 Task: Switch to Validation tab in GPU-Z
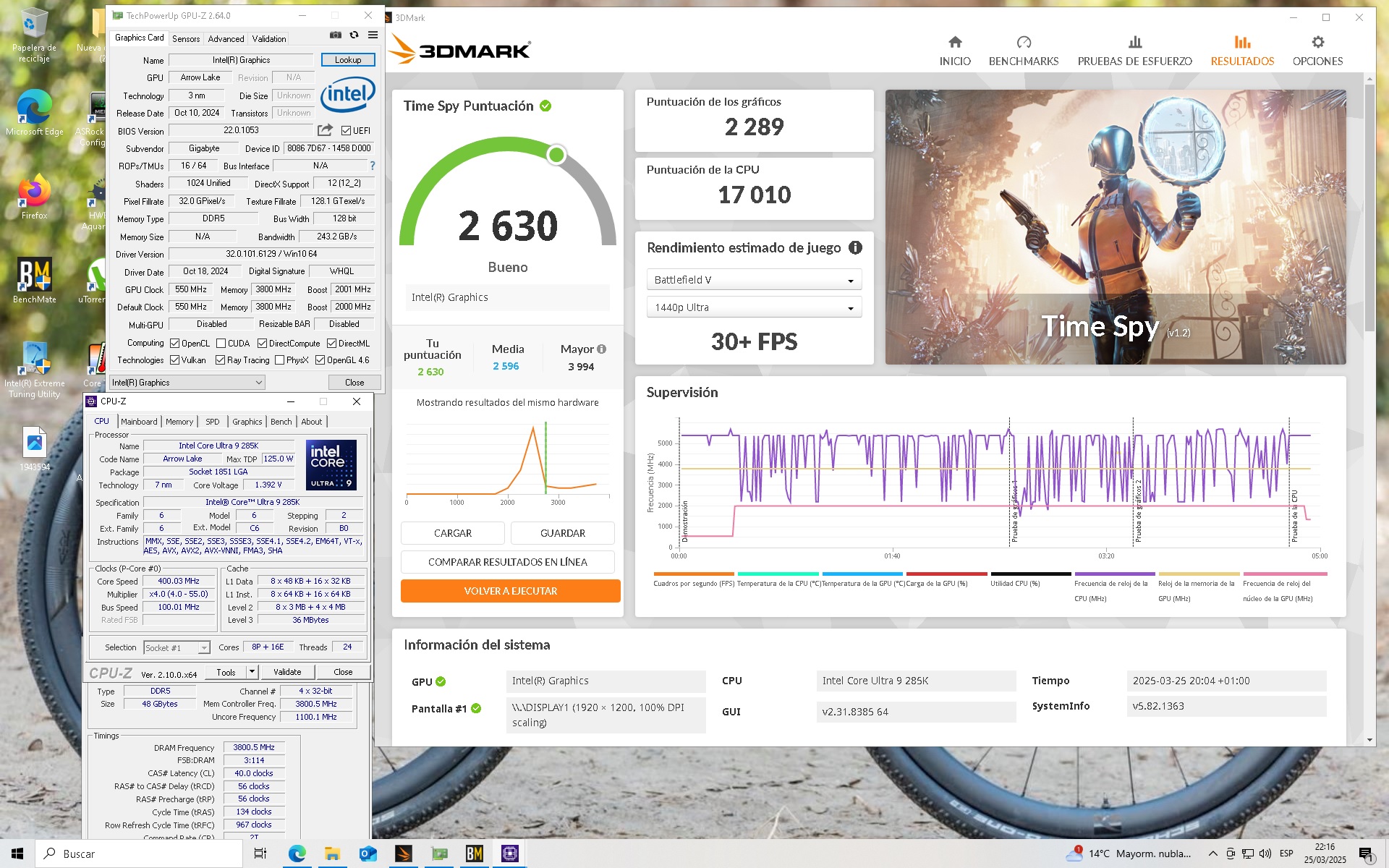click(269, 39)
